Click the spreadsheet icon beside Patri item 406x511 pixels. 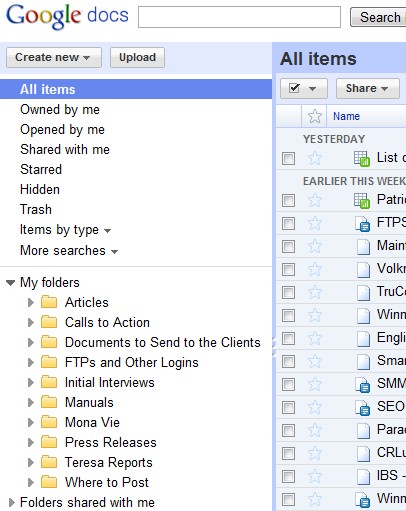[362, 201]
